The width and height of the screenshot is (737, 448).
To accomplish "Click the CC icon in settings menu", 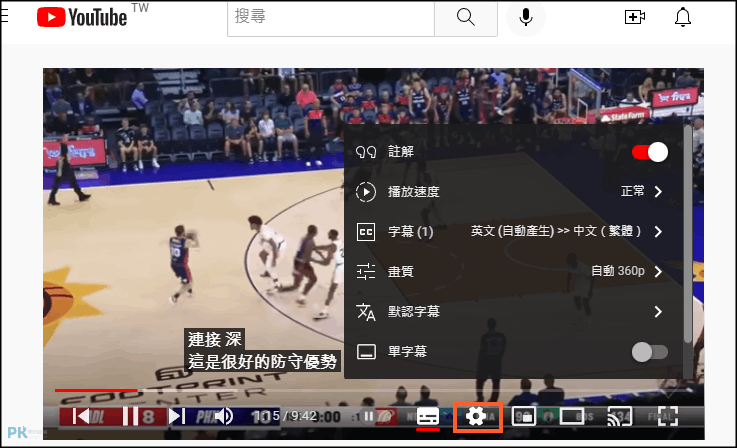I will [x=366, y=232].
